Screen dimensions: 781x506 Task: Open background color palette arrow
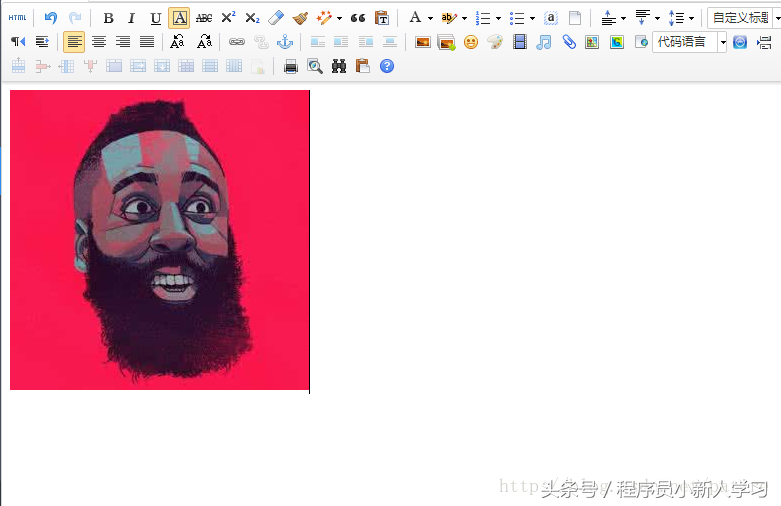point(464,18)
